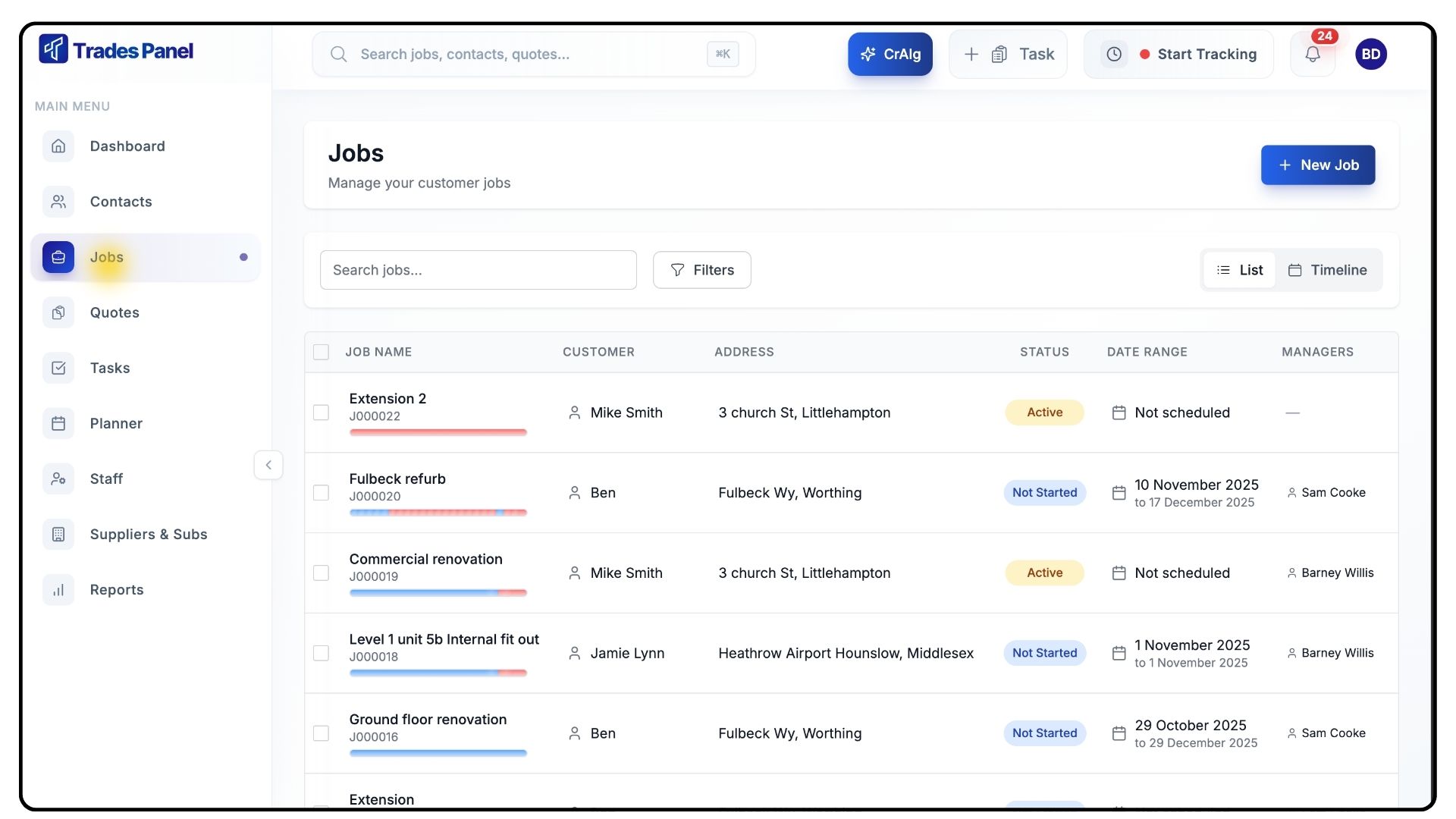Open Quotes in the main menu

tap(115, 312)
